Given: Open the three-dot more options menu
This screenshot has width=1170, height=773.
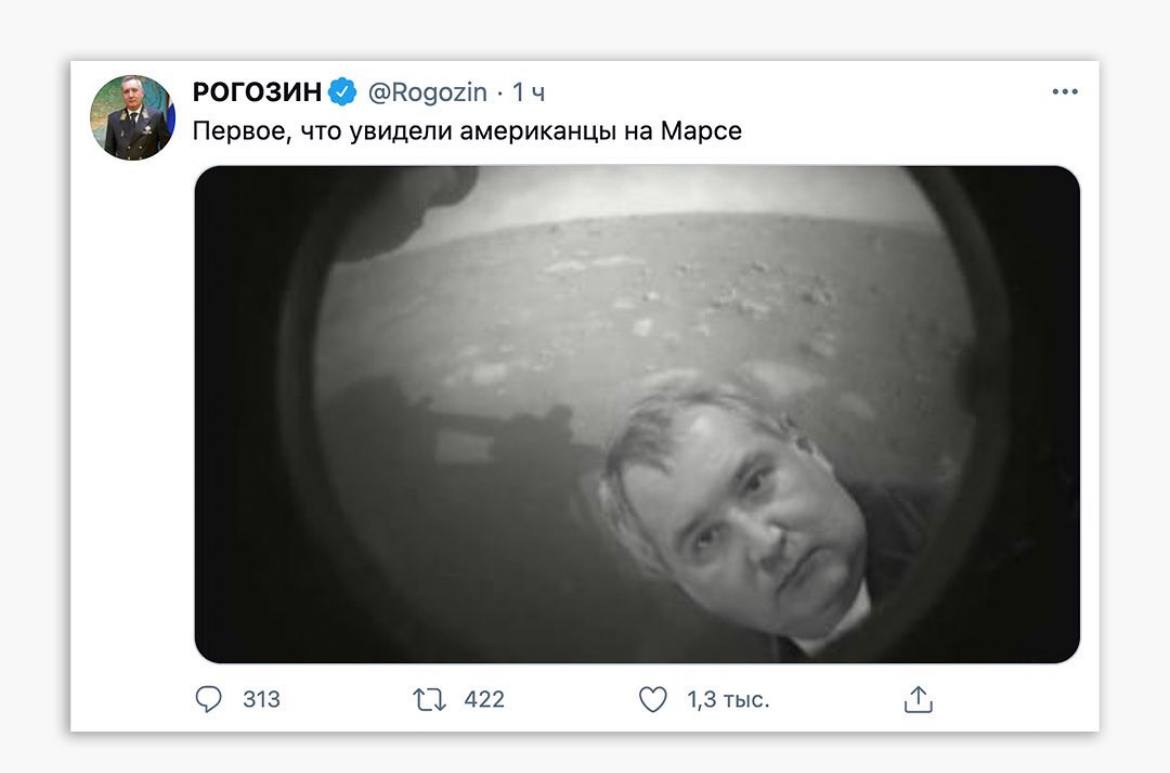Looking at the screenshot, I should (x=1065, y=92).
